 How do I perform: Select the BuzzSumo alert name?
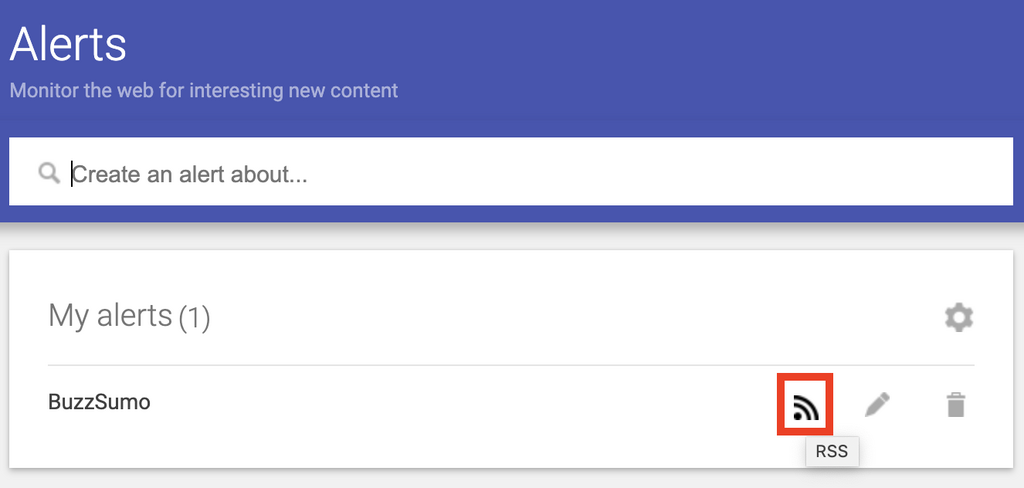tap(99, 403)
